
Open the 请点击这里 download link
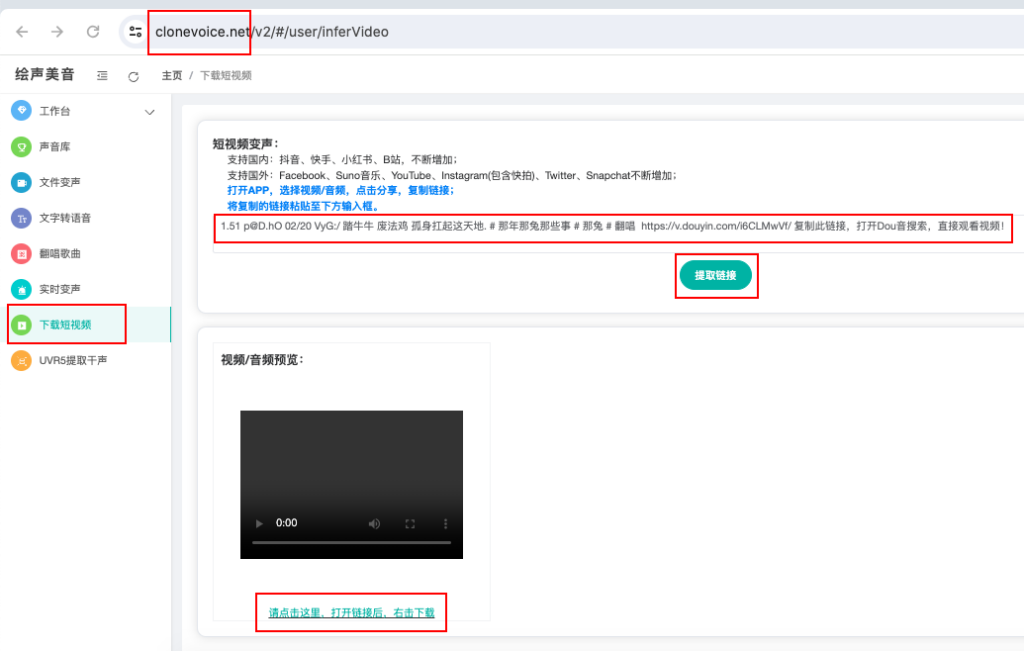[351, 612]
